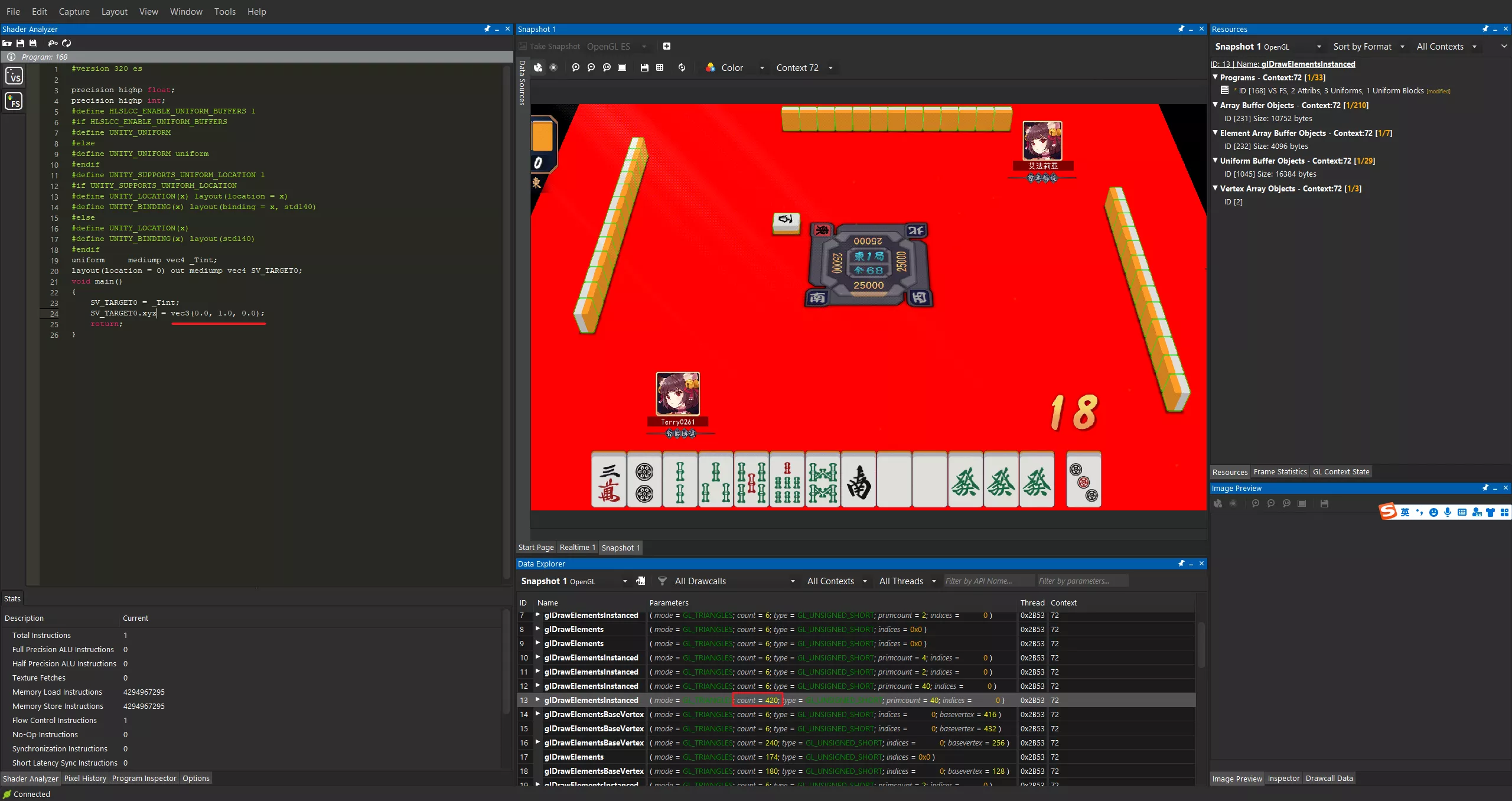Click the refresh shader icon
Viewport: 1512px width, 801px height.
tap(67, 43)
